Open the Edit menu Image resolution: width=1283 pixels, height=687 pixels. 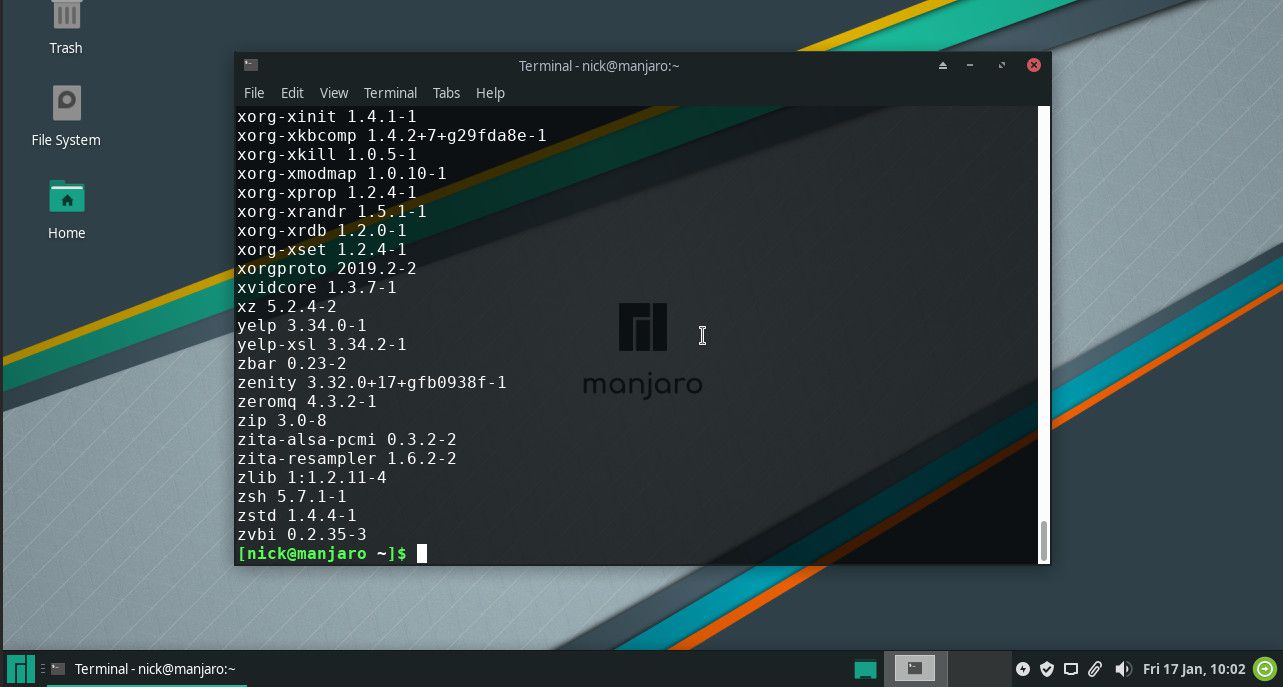292,93
